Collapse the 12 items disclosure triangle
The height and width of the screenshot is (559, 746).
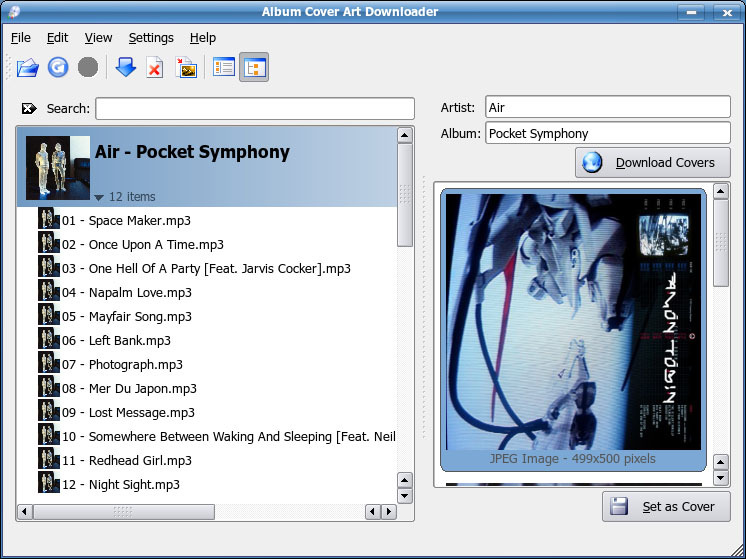coord(99,197)
